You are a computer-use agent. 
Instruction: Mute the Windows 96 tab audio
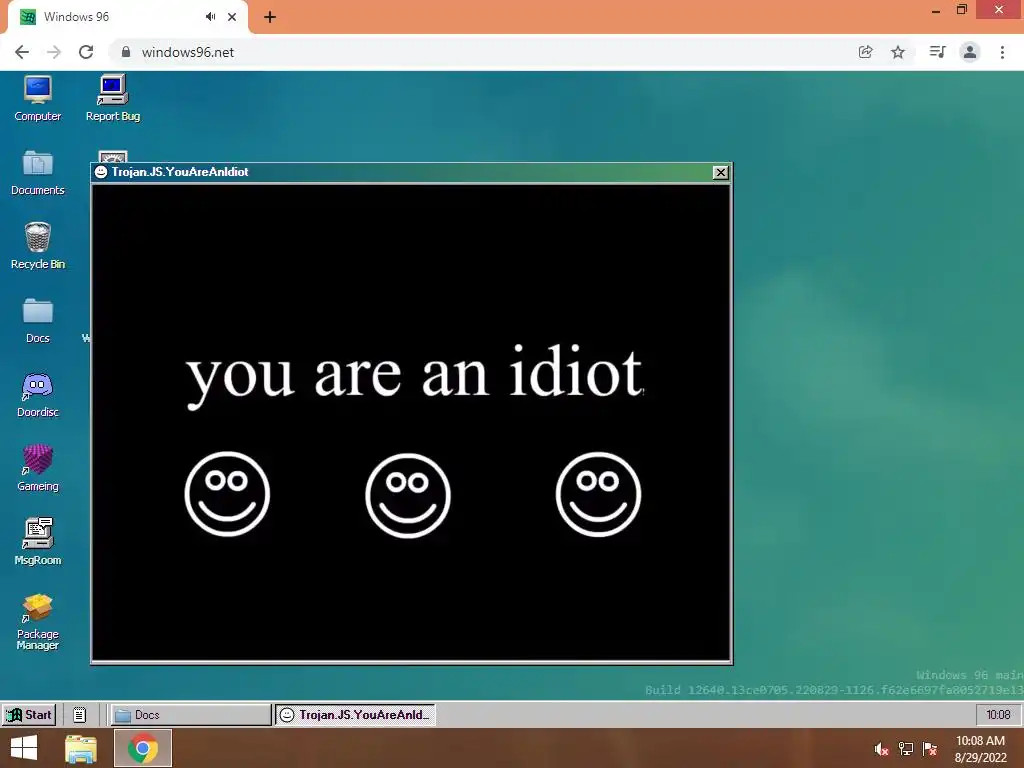coord(210,17)
